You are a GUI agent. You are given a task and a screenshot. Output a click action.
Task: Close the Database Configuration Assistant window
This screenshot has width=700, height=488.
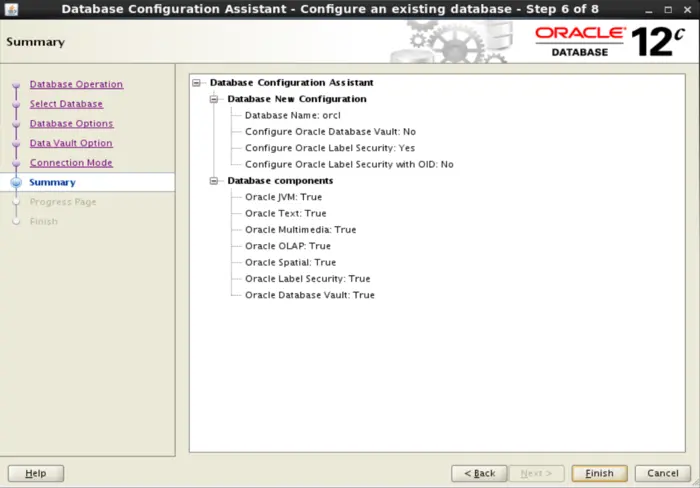[x=688, y=9]
